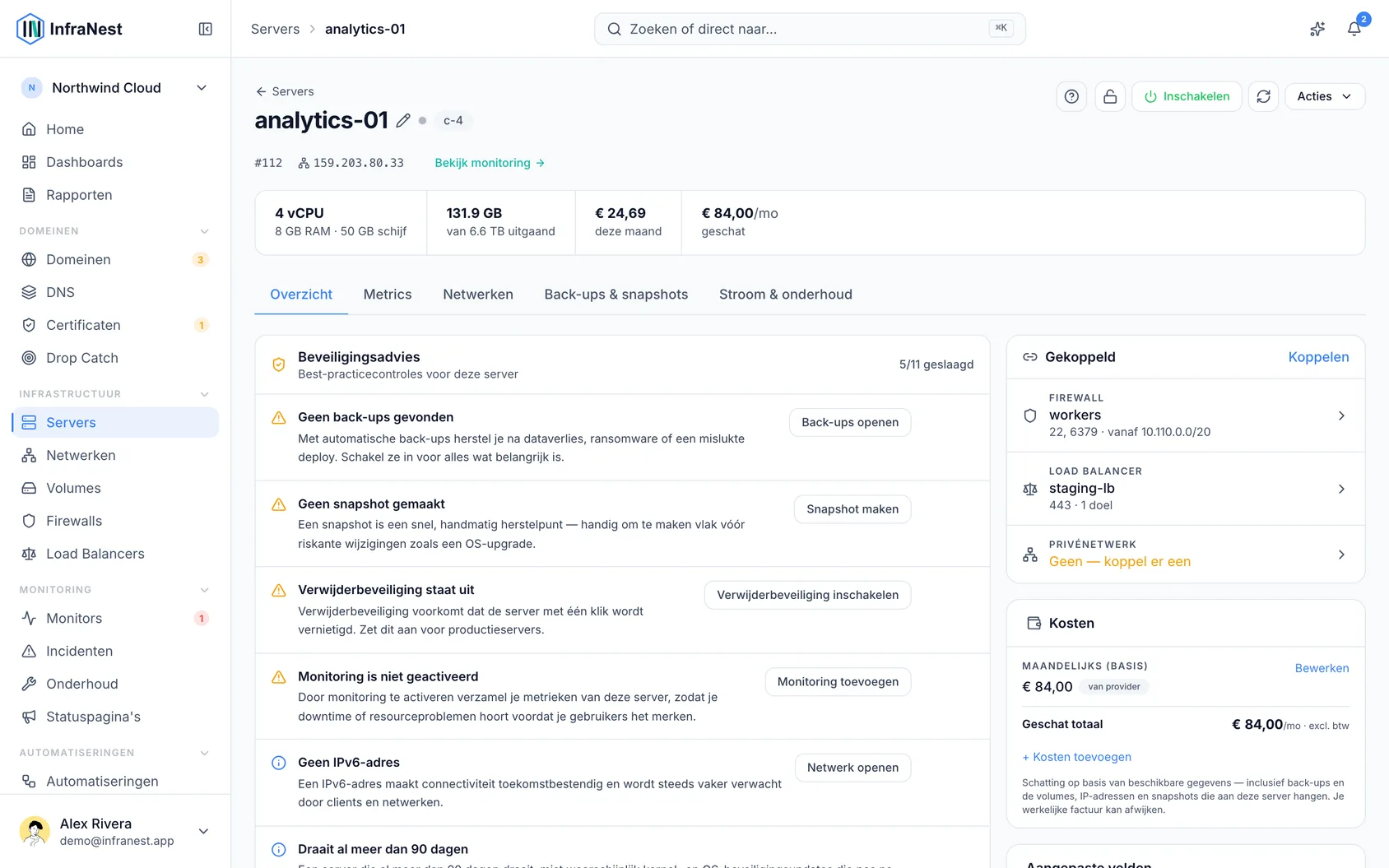Toggle server power with Inschakelen
Viewport: 1389px width, 868px height.
(1187, 96)
